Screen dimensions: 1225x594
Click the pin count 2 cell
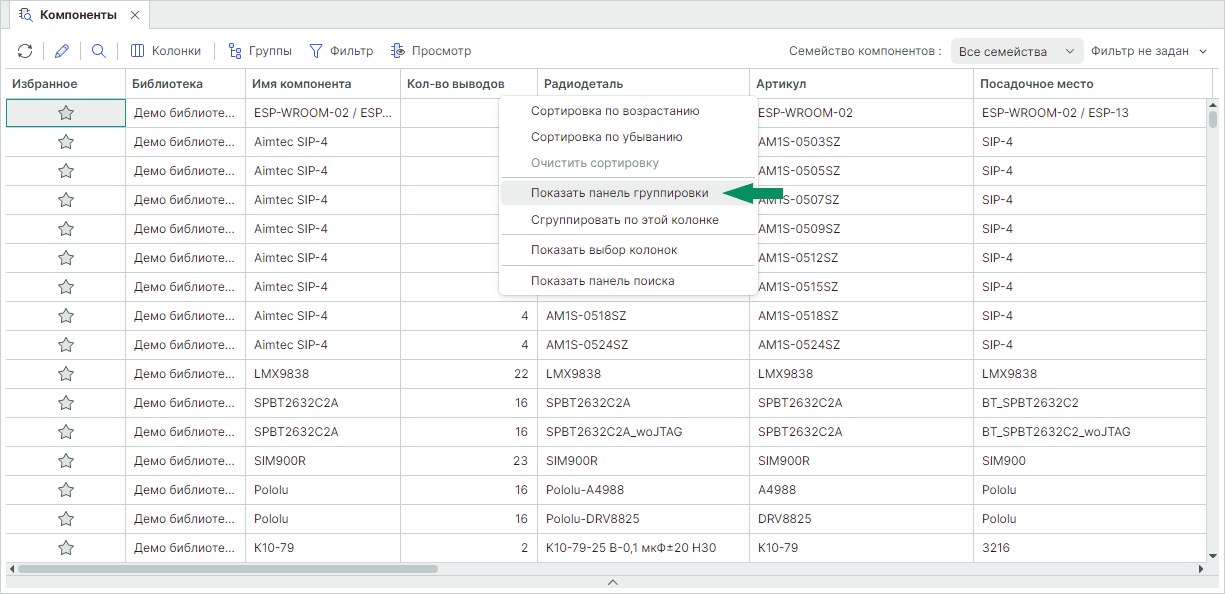(469, 548)
